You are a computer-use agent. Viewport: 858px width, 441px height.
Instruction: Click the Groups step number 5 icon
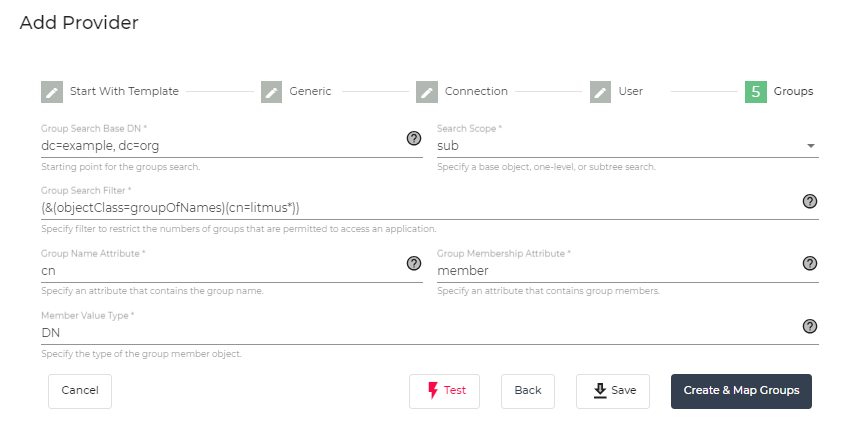coord(756,92)
